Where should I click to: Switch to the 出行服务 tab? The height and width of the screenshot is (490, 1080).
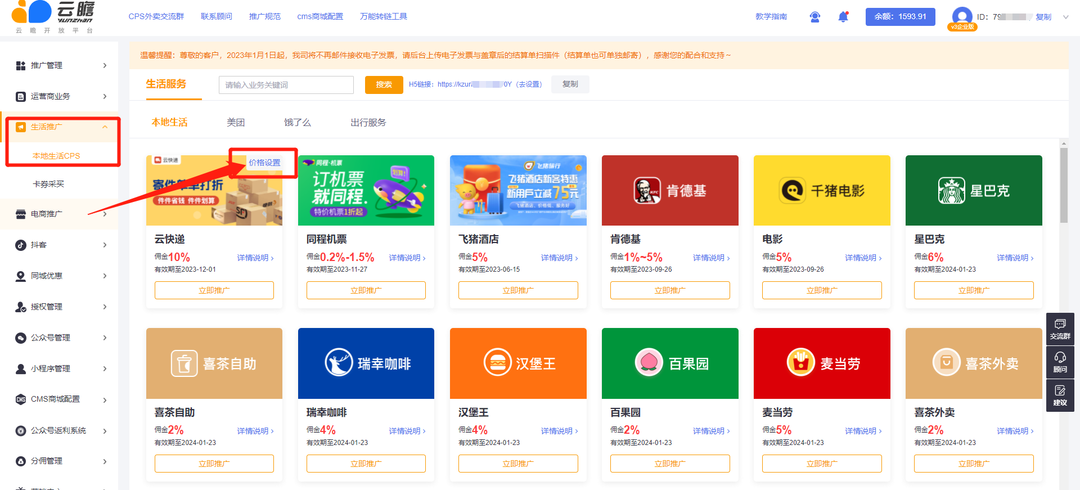point(368,123)
